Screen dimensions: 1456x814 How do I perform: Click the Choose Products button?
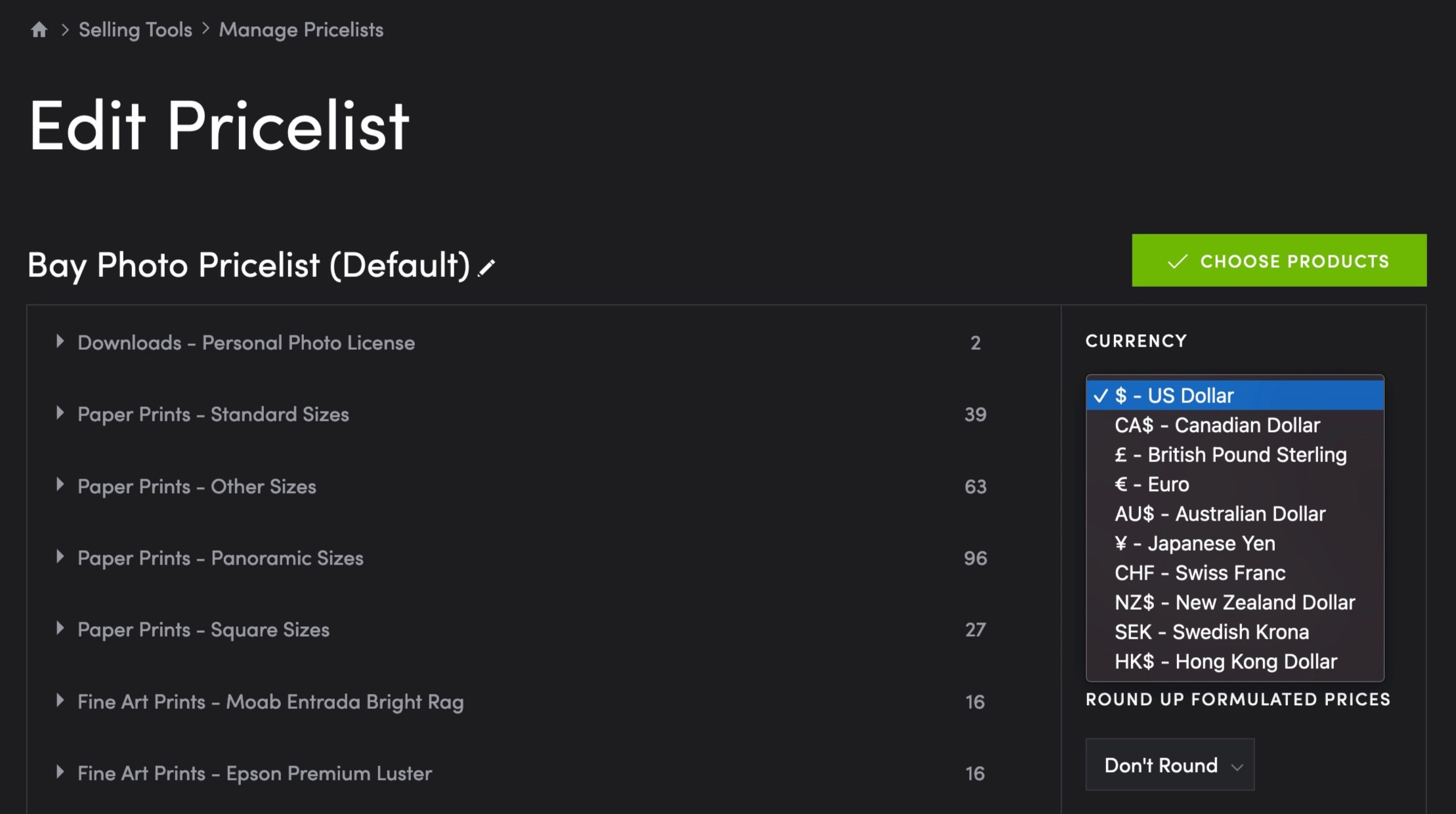click(1279, 261)
